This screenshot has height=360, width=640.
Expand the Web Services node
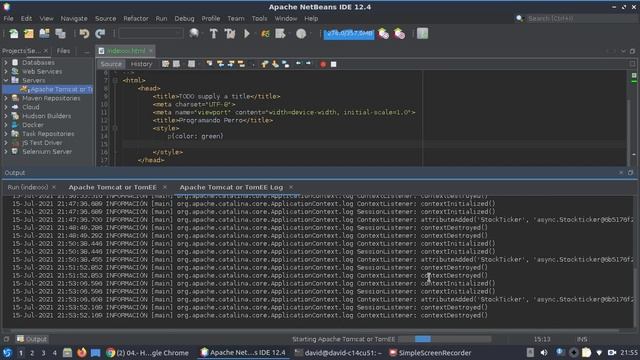tap(6, 71)
